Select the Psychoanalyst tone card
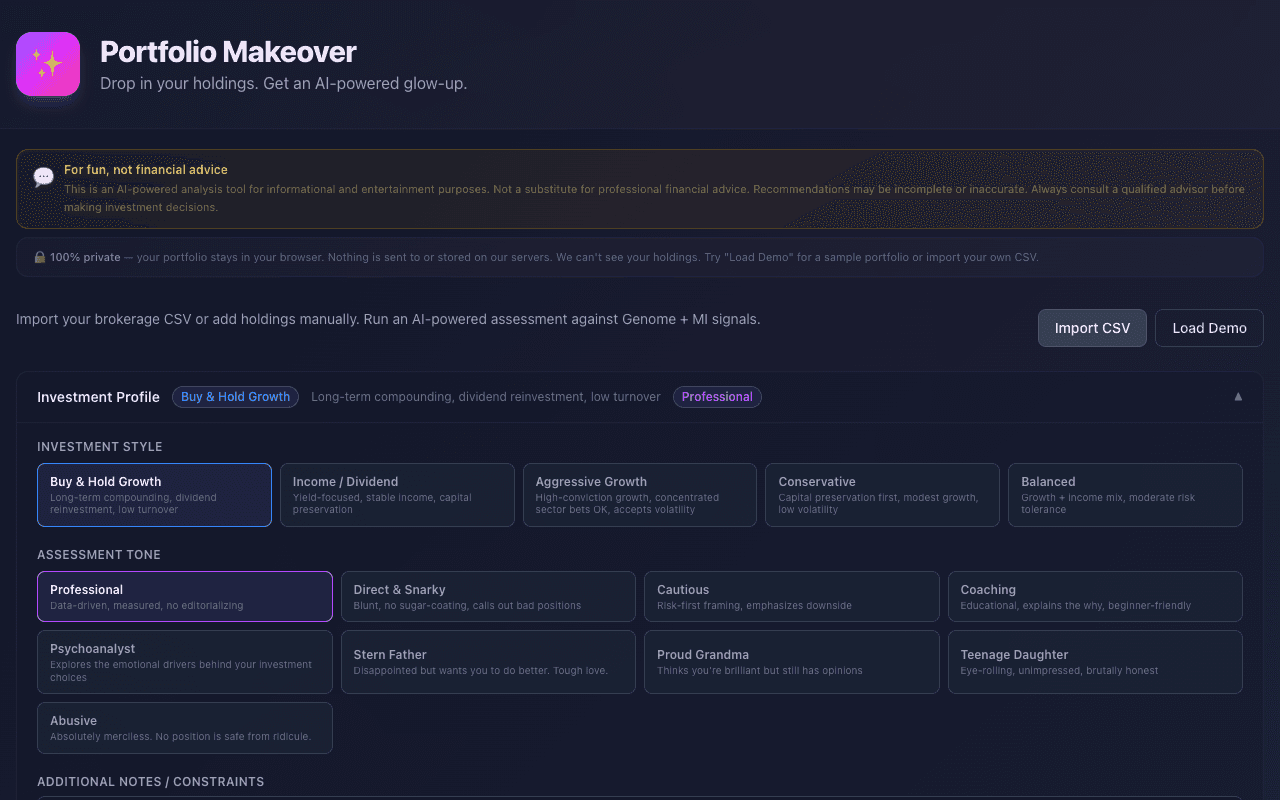 pyautogui.click(x=185, y=661)
